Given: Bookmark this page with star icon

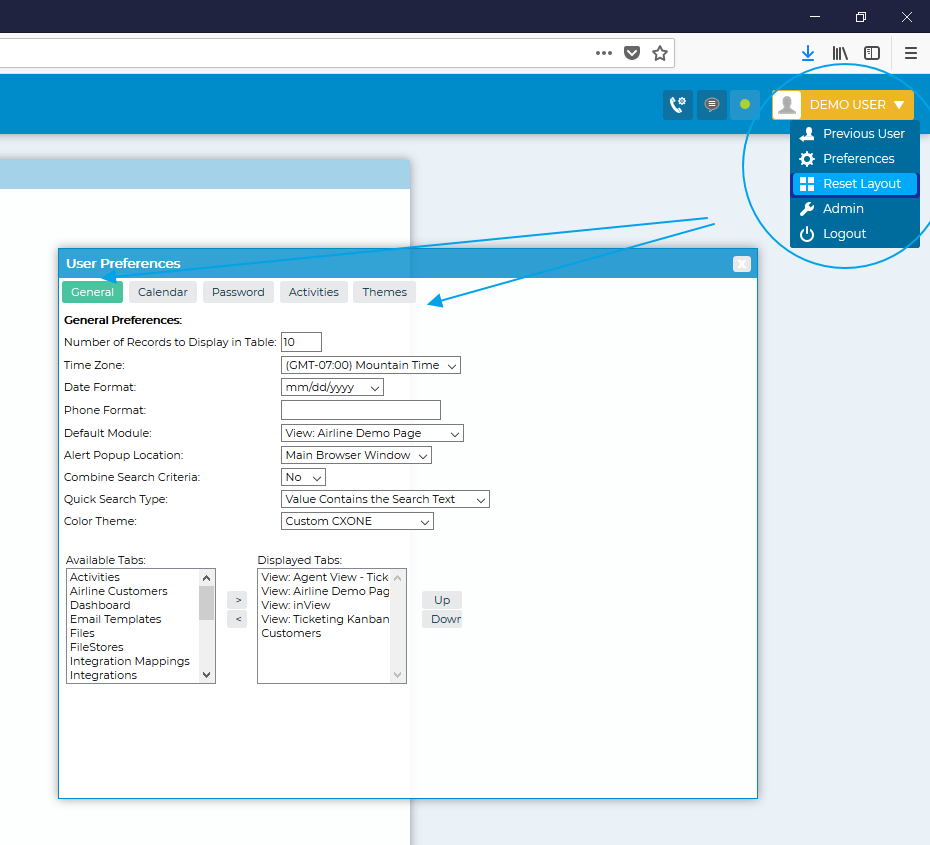Looking at the screenshot, I should click(660, 53).
